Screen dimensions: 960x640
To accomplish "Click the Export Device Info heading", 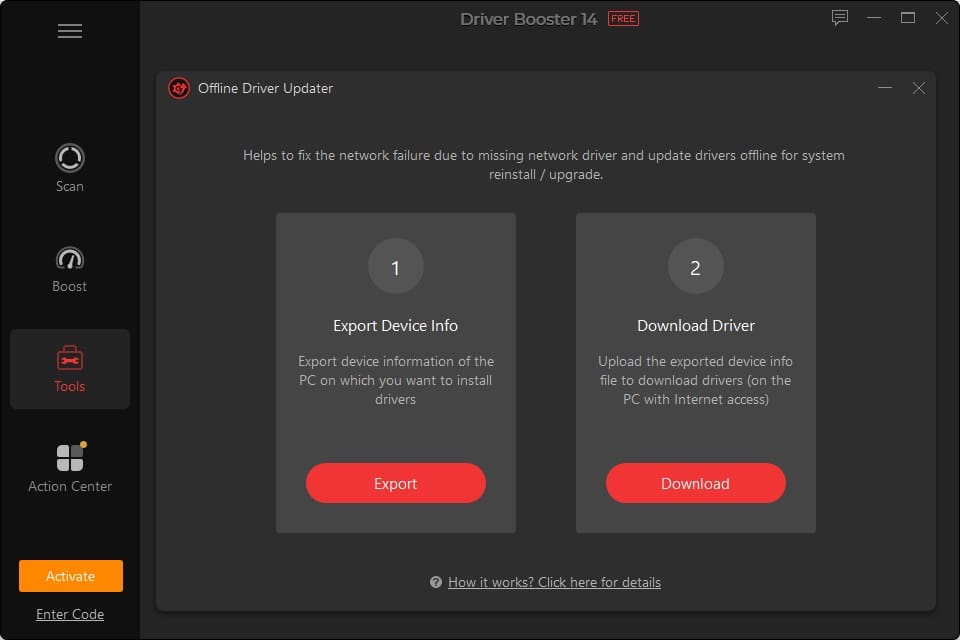I will pos(396,325).
